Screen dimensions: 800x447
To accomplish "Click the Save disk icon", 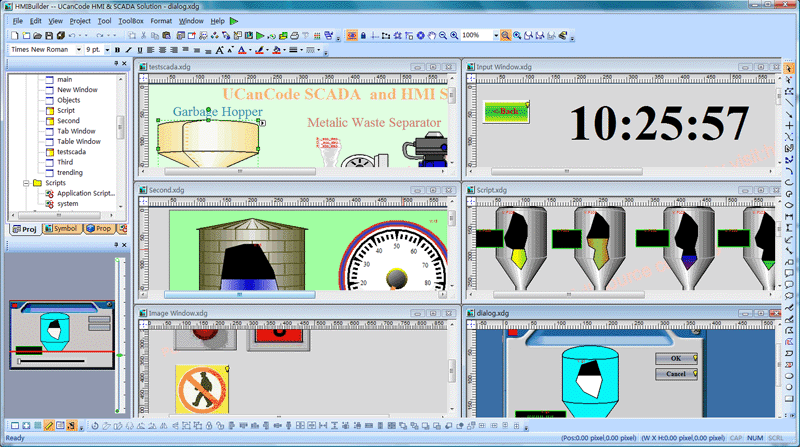I will [x=49, y=35].
